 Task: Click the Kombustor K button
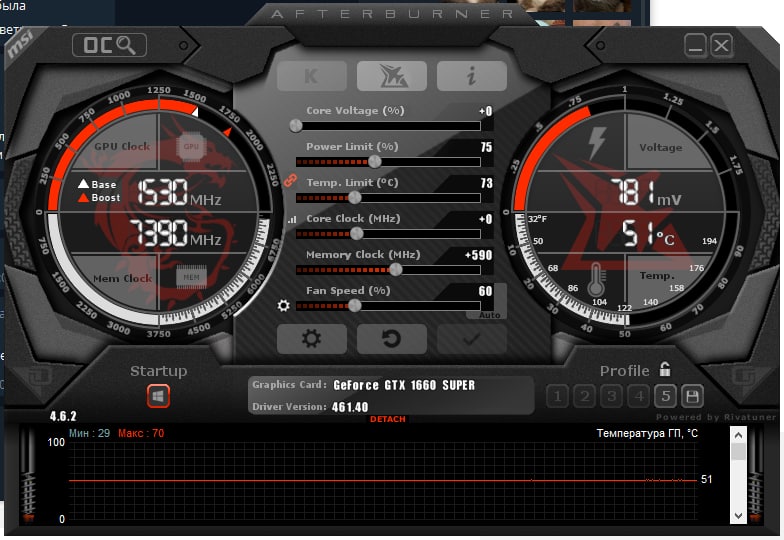[x=312, y=76]
